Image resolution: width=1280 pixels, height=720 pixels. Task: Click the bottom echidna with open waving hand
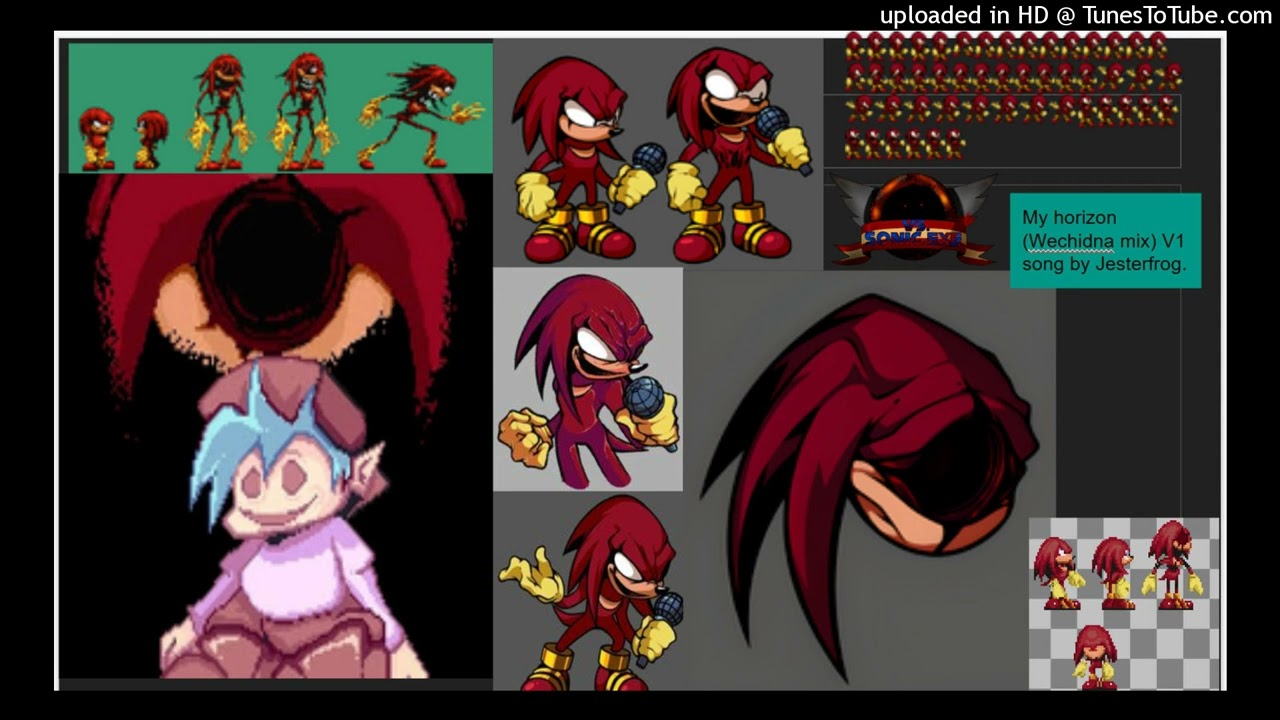point(592,593)
